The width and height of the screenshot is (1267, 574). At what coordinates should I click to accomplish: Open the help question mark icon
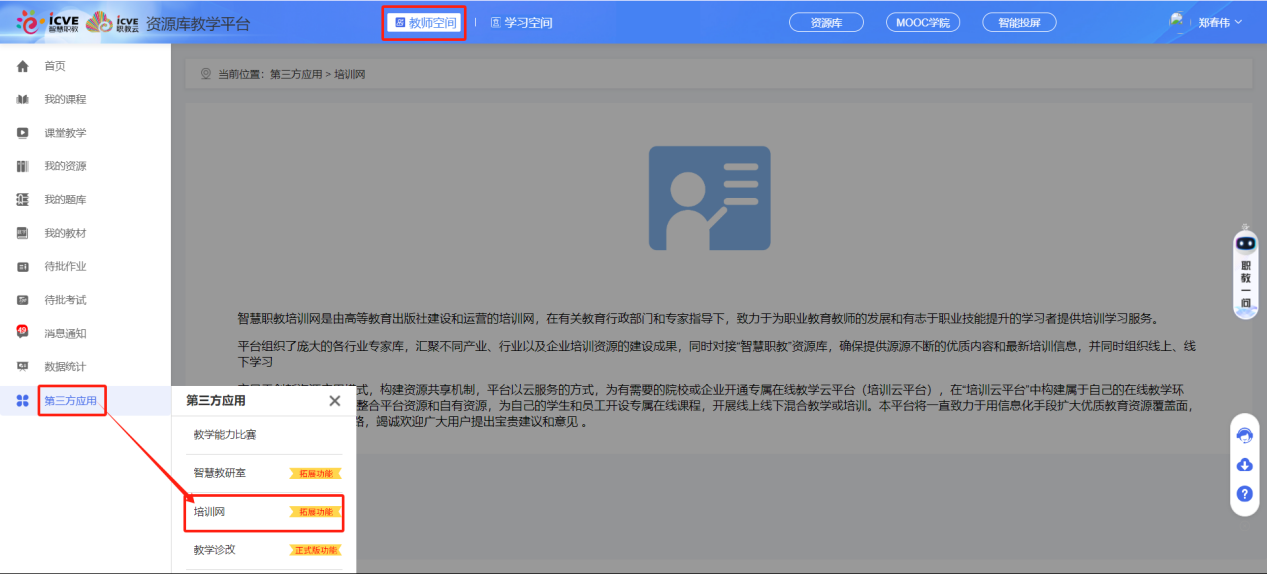point(1245,494)
